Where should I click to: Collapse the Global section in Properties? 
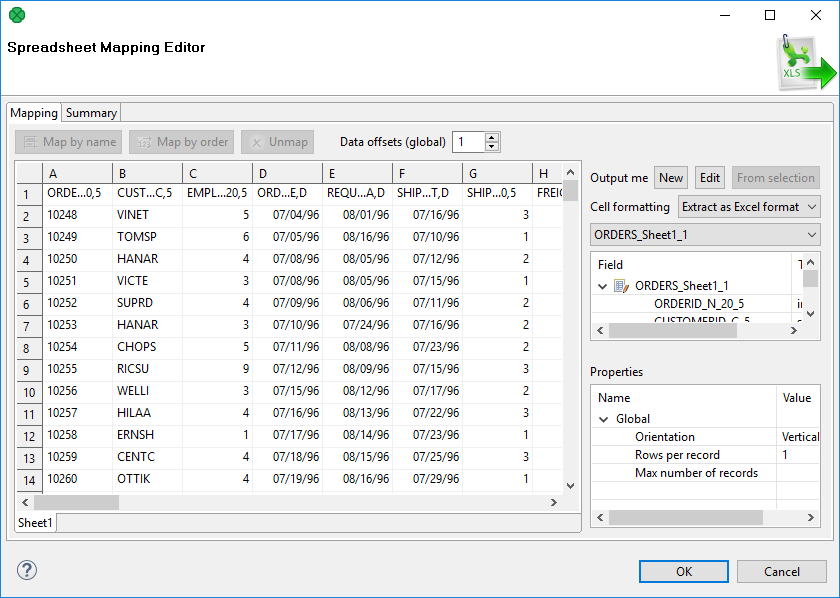click(x=605, y=418)
